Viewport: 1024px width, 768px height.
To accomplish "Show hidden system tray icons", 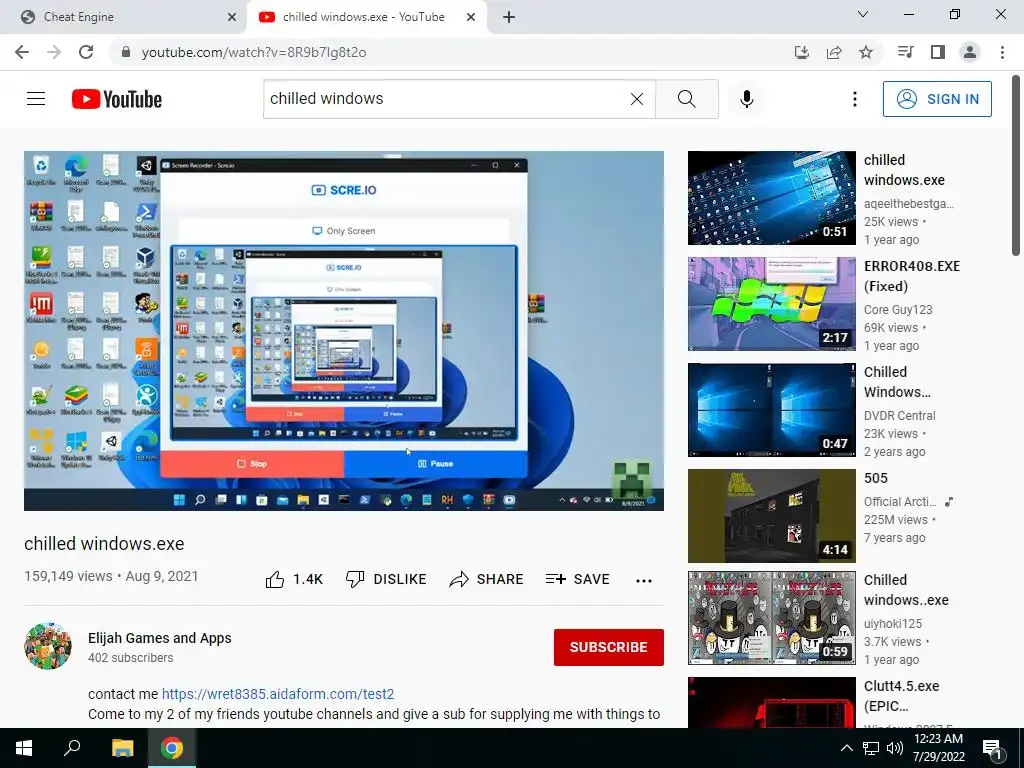I will coord(846,748).
